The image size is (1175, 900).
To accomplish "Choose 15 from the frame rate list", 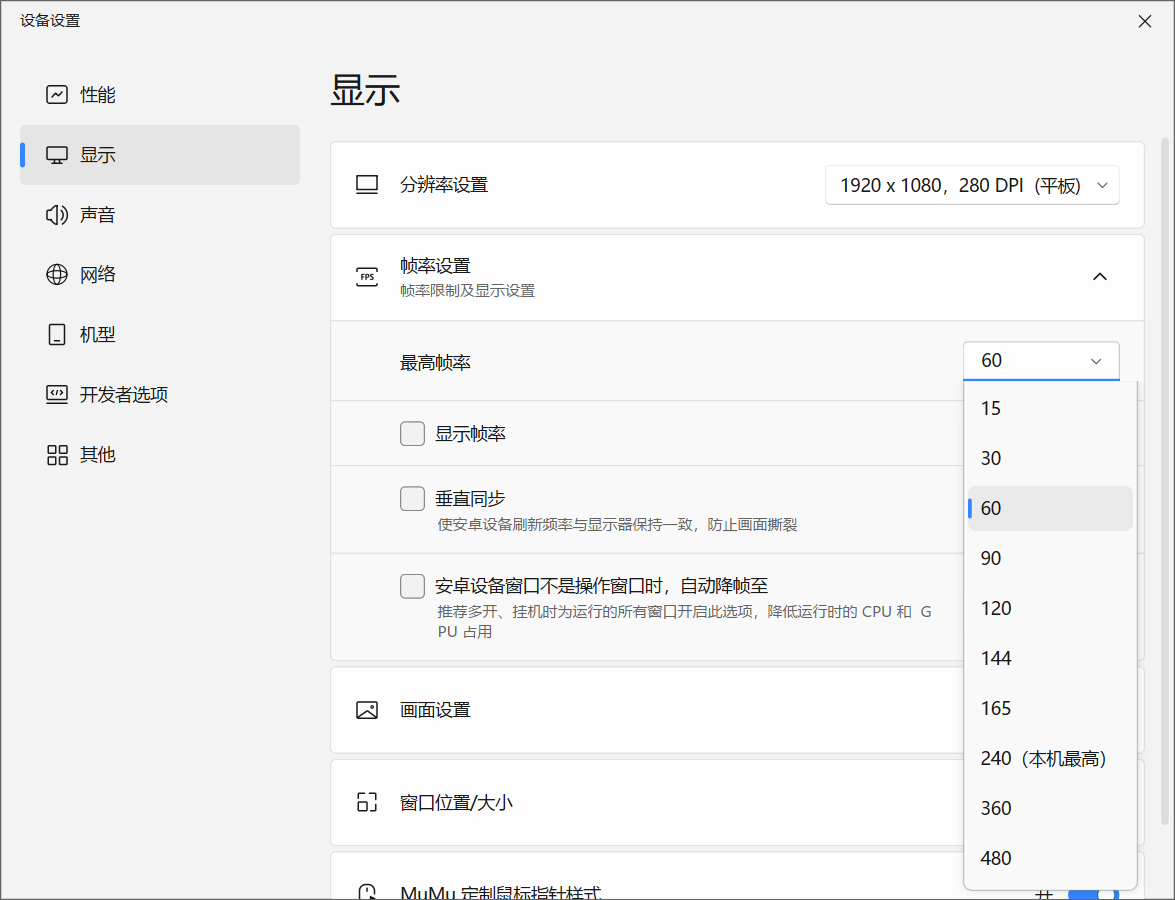I will (1050, 408).
